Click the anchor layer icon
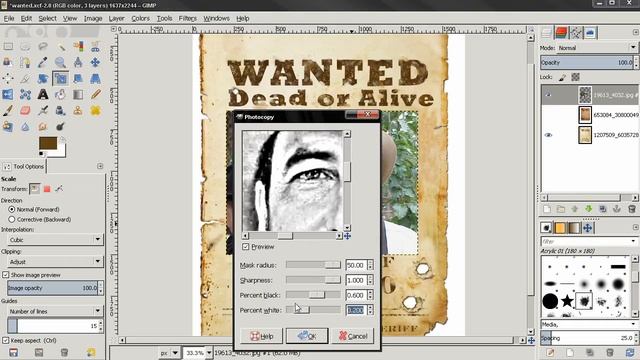Viewport: 640px width, 360px height. click(617, 209)
